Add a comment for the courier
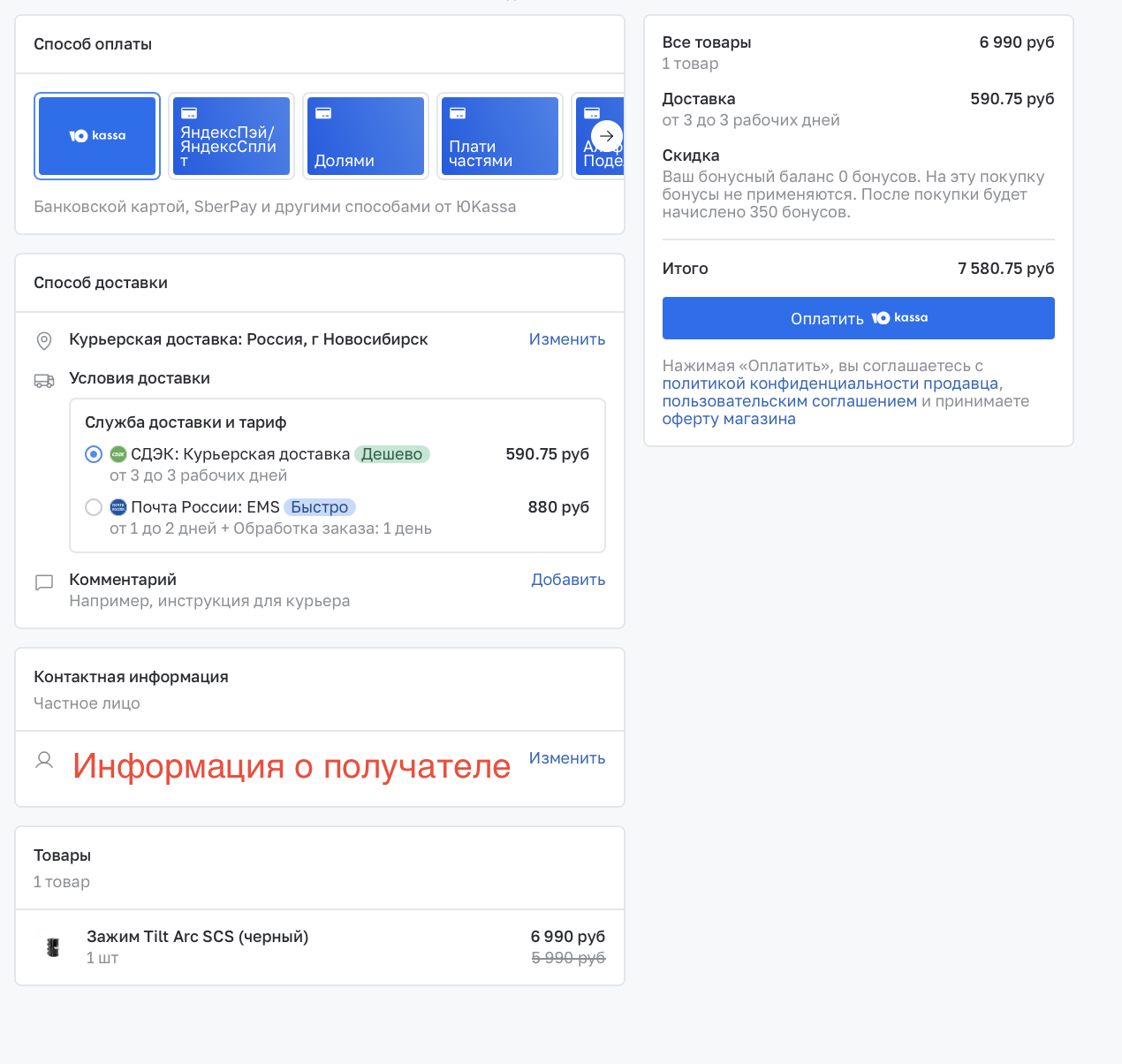This screenshot has height=1064, width=1122. click(x=568, y=580)
